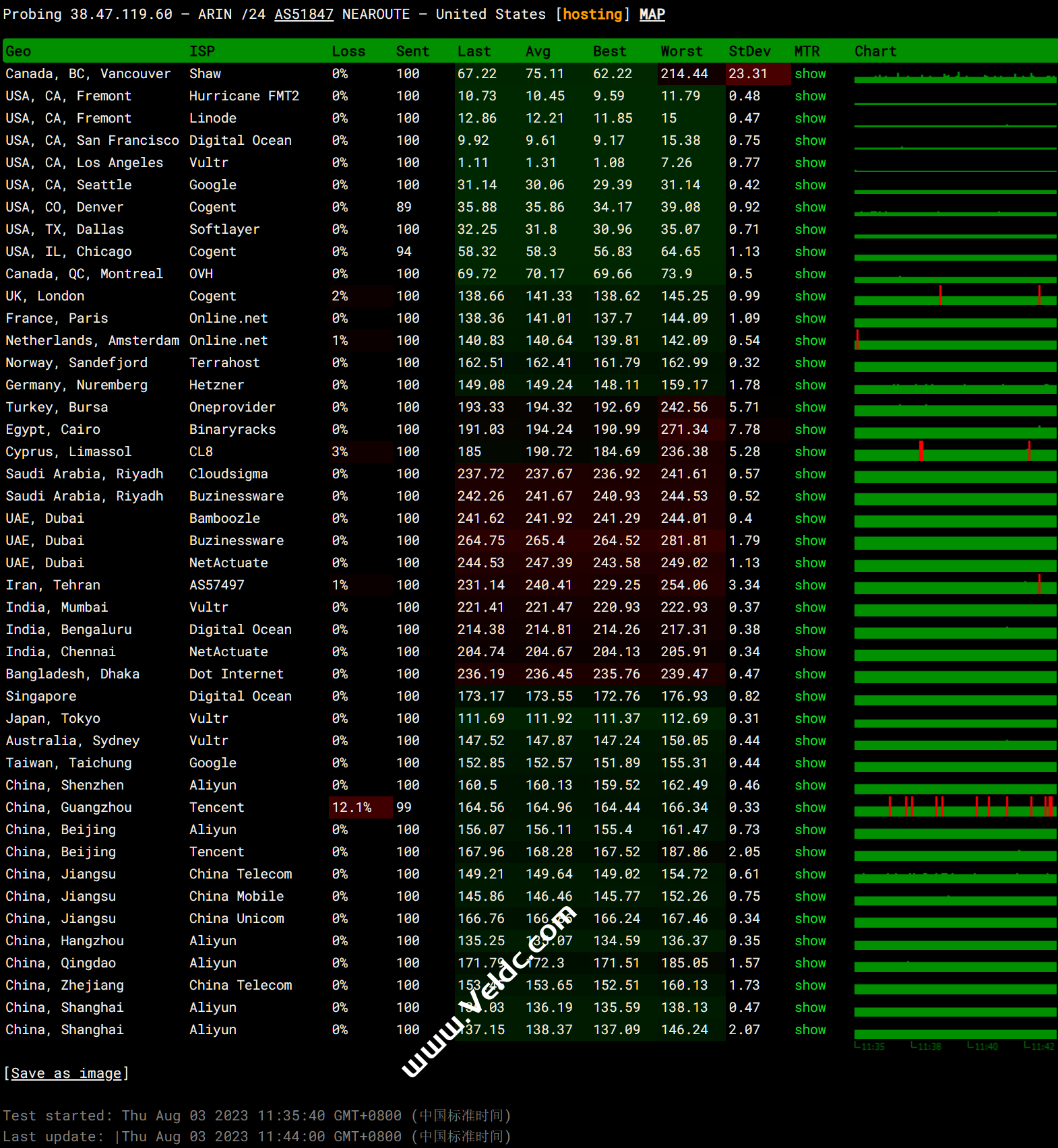Click the Softlayer ISP cell

click(x=224, y=229)
